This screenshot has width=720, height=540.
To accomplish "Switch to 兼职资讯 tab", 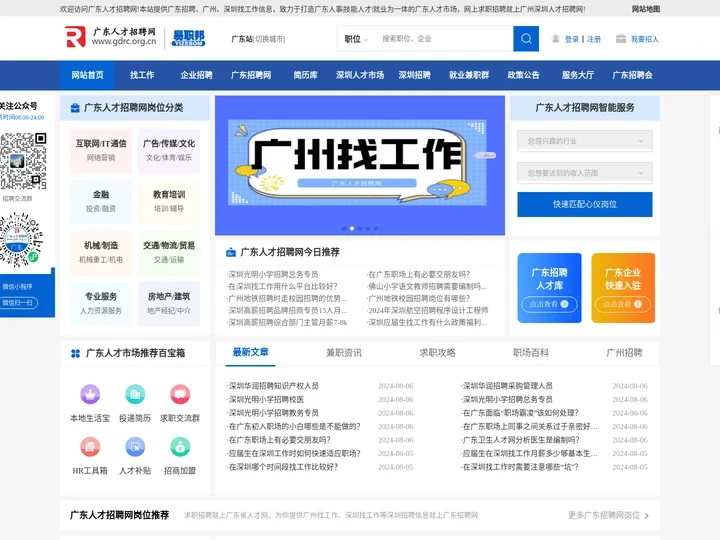I will pyautogui.click(x=344, y=353).
